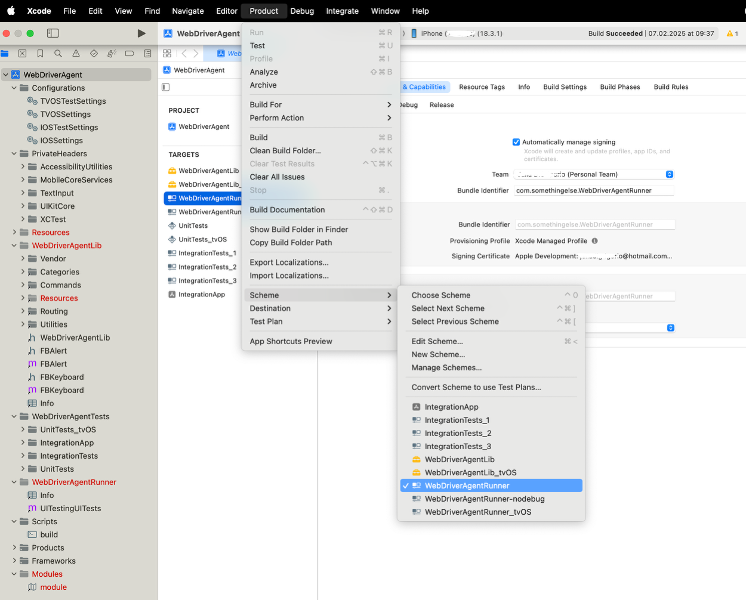Open the Debug menu in menu bar
This screenshot has height=600, width=746.
(x=302, y=11)
